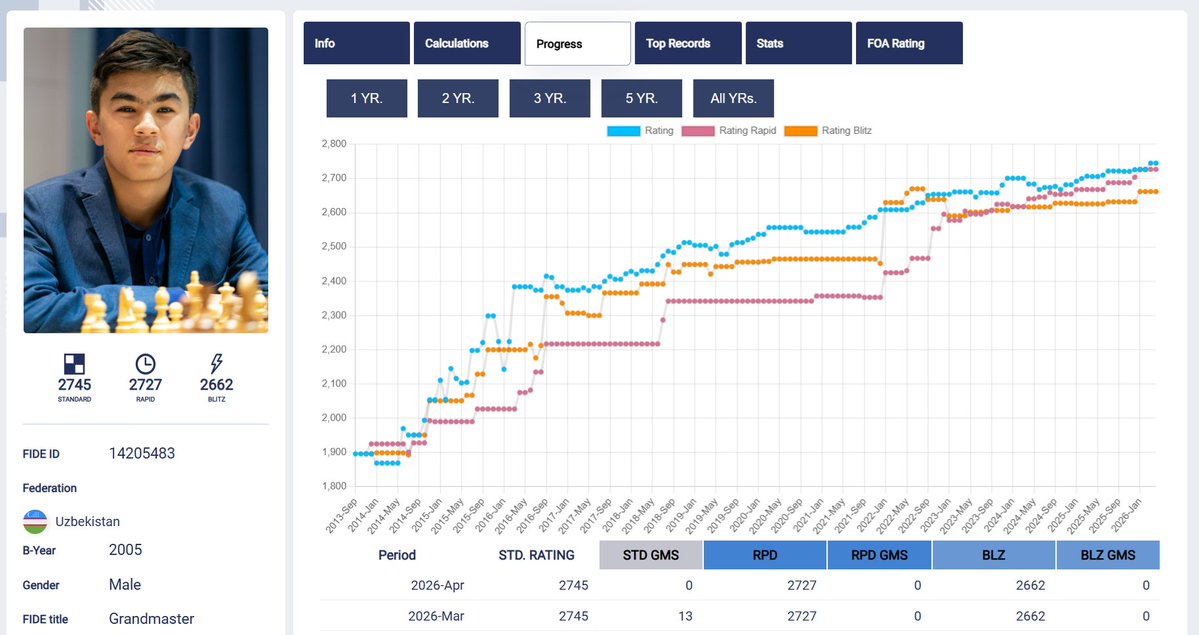Screen dimensions: 1199x635
Task: Switch to the Stats tab
Action: coord(798,43)
